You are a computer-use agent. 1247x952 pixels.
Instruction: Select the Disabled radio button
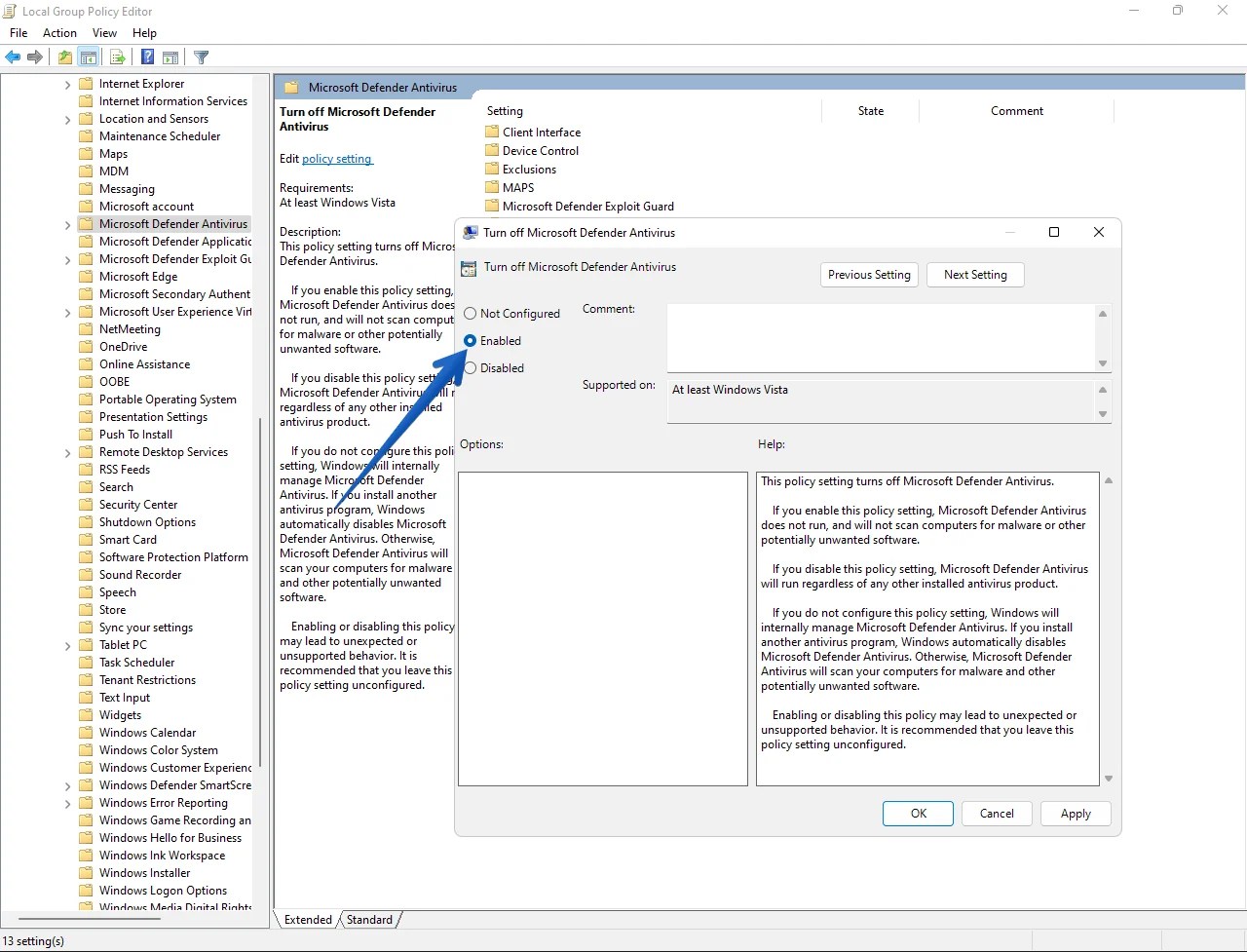pyautogui.click(x=471, y=367)
